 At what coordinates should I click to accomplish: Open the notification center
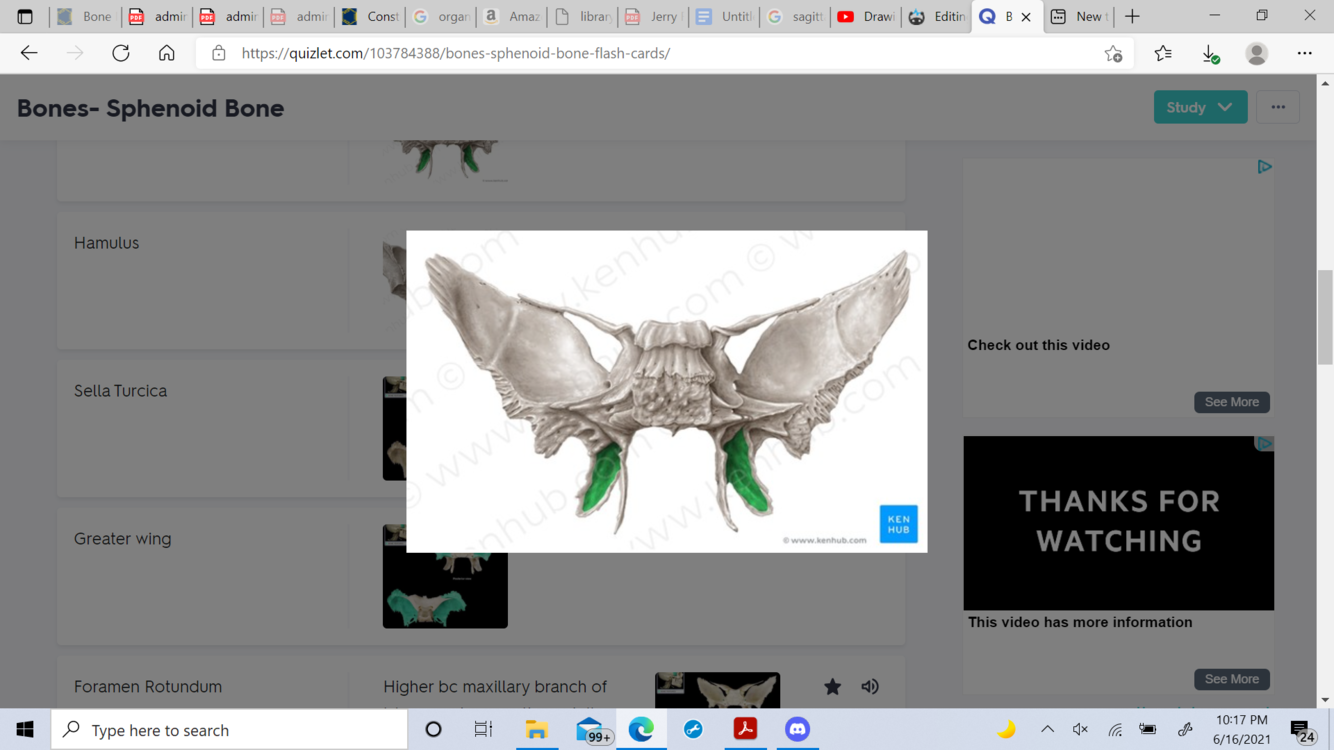coord(1301,731)
